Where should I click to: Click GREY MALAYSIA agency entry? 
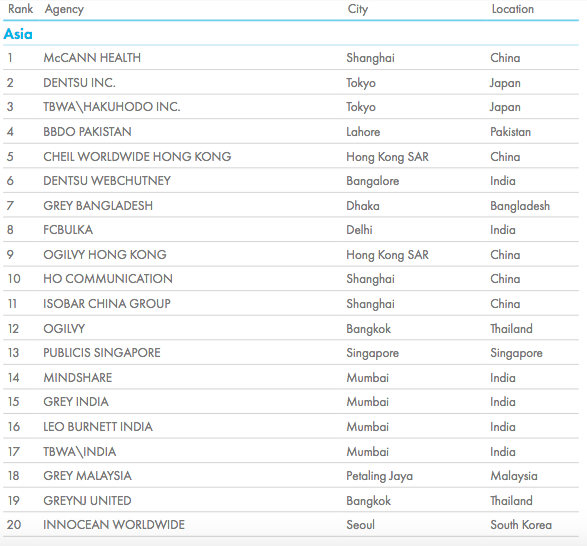(x=87, y=476)
